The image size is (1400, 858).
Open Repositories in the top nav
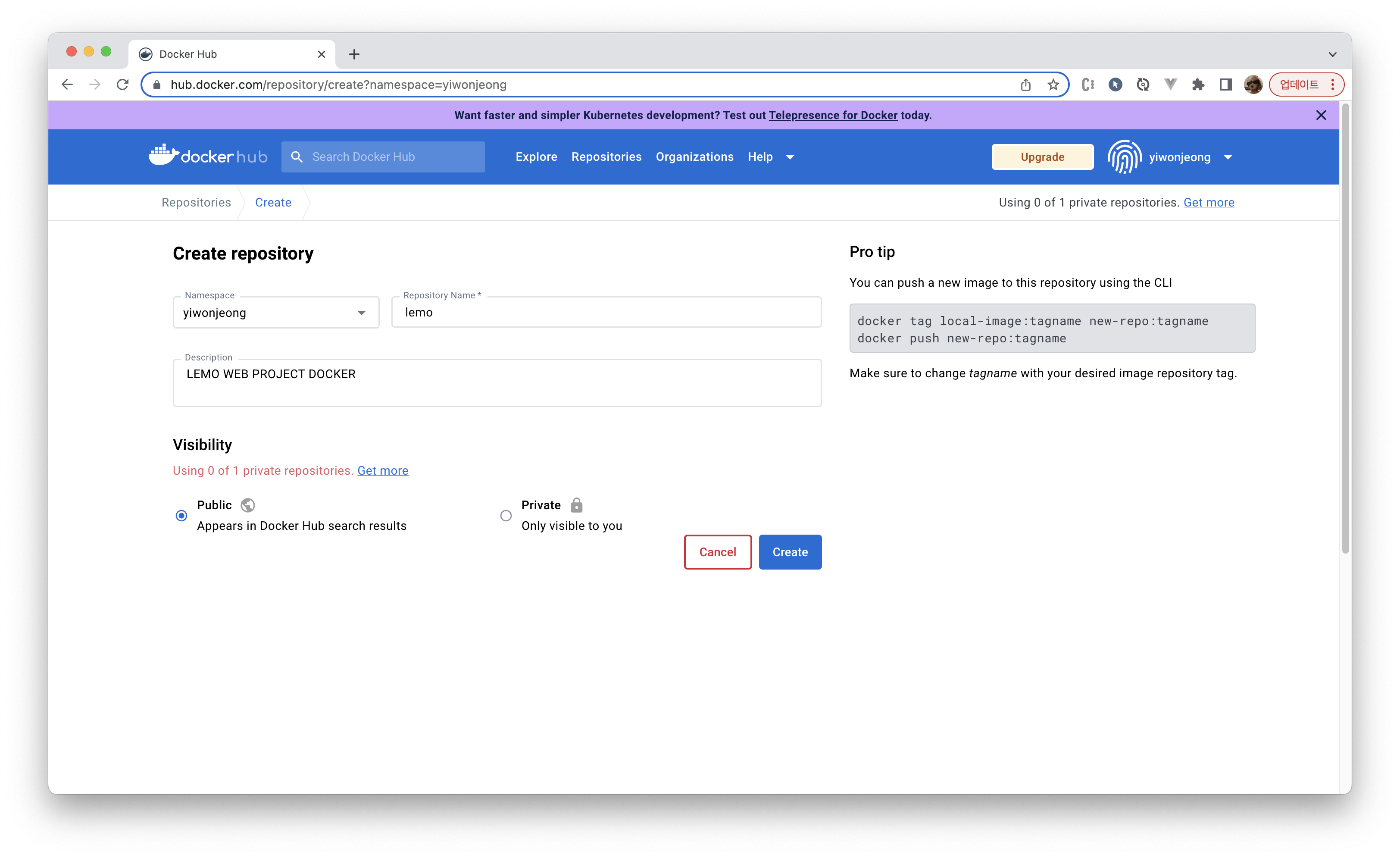pos(606,157)
